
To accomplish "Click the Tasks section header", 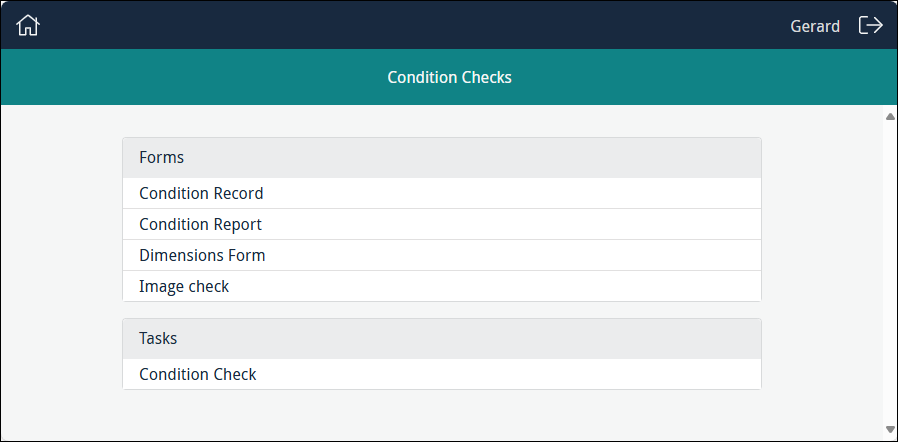I will click(441, 339).
